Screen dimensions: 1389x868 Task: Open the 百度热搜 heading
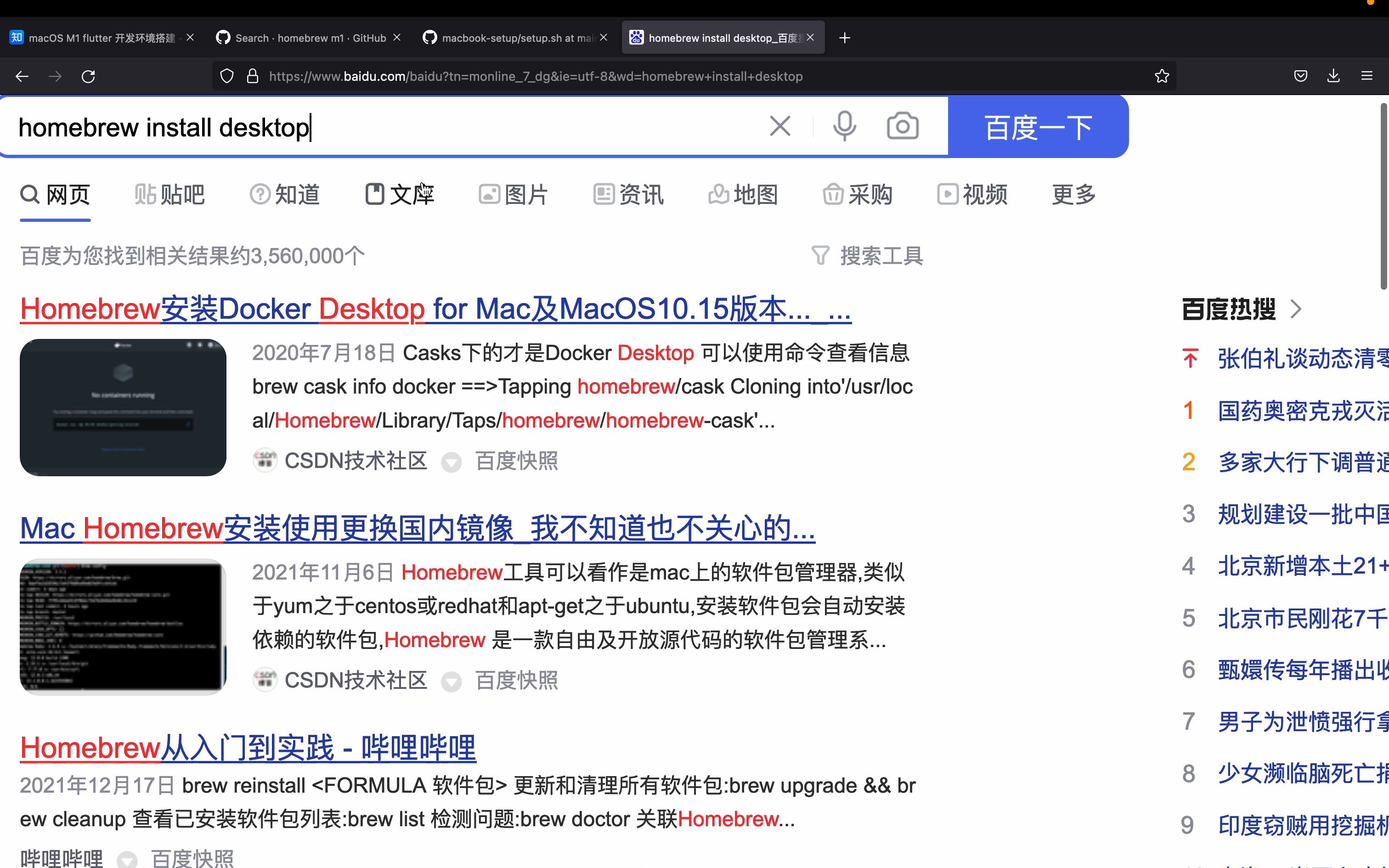coord(1229,310)
